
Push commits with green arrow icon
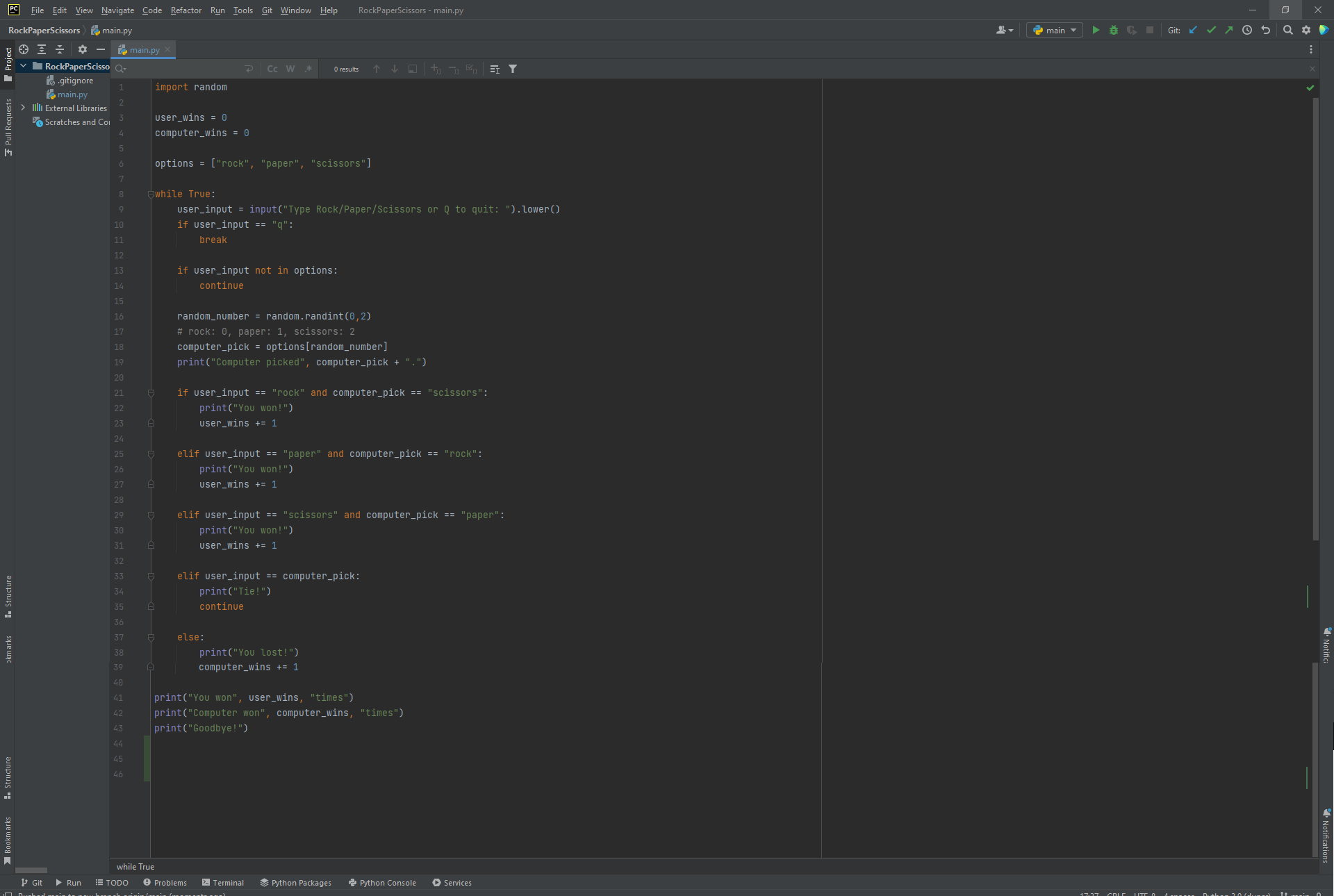pos(1229,30)
